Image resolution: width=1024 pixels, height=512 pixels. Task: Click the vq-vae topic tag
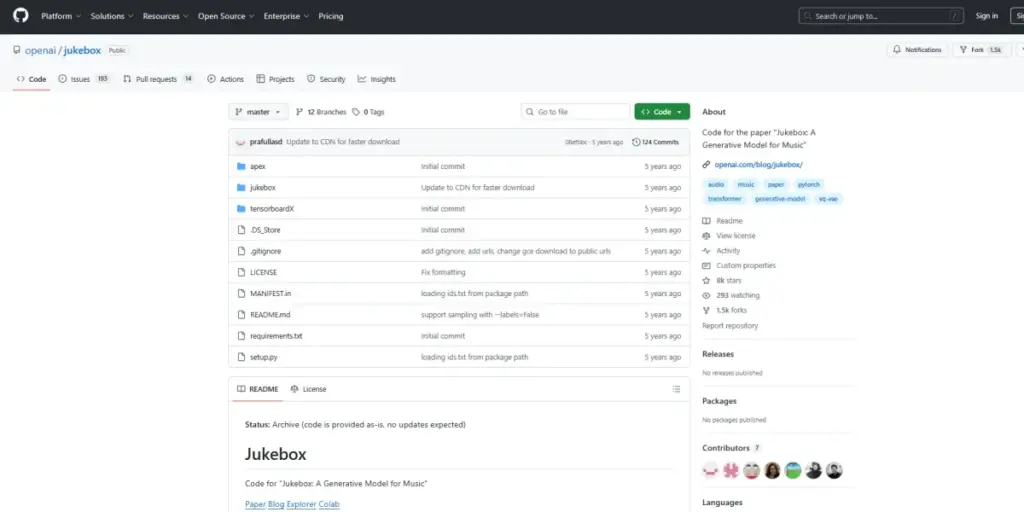[x=827, y=199]
